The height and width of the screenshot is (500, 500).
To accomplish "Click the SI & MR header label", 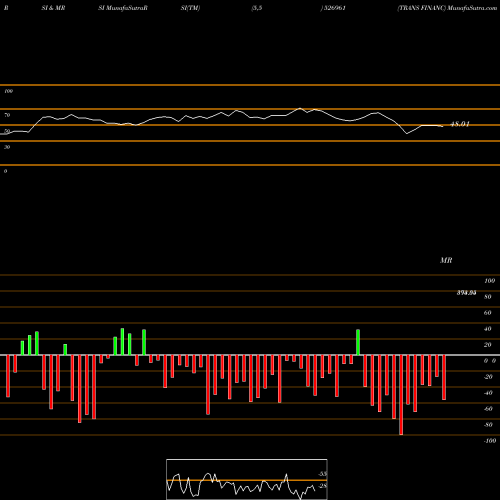I will coord(53,8).
